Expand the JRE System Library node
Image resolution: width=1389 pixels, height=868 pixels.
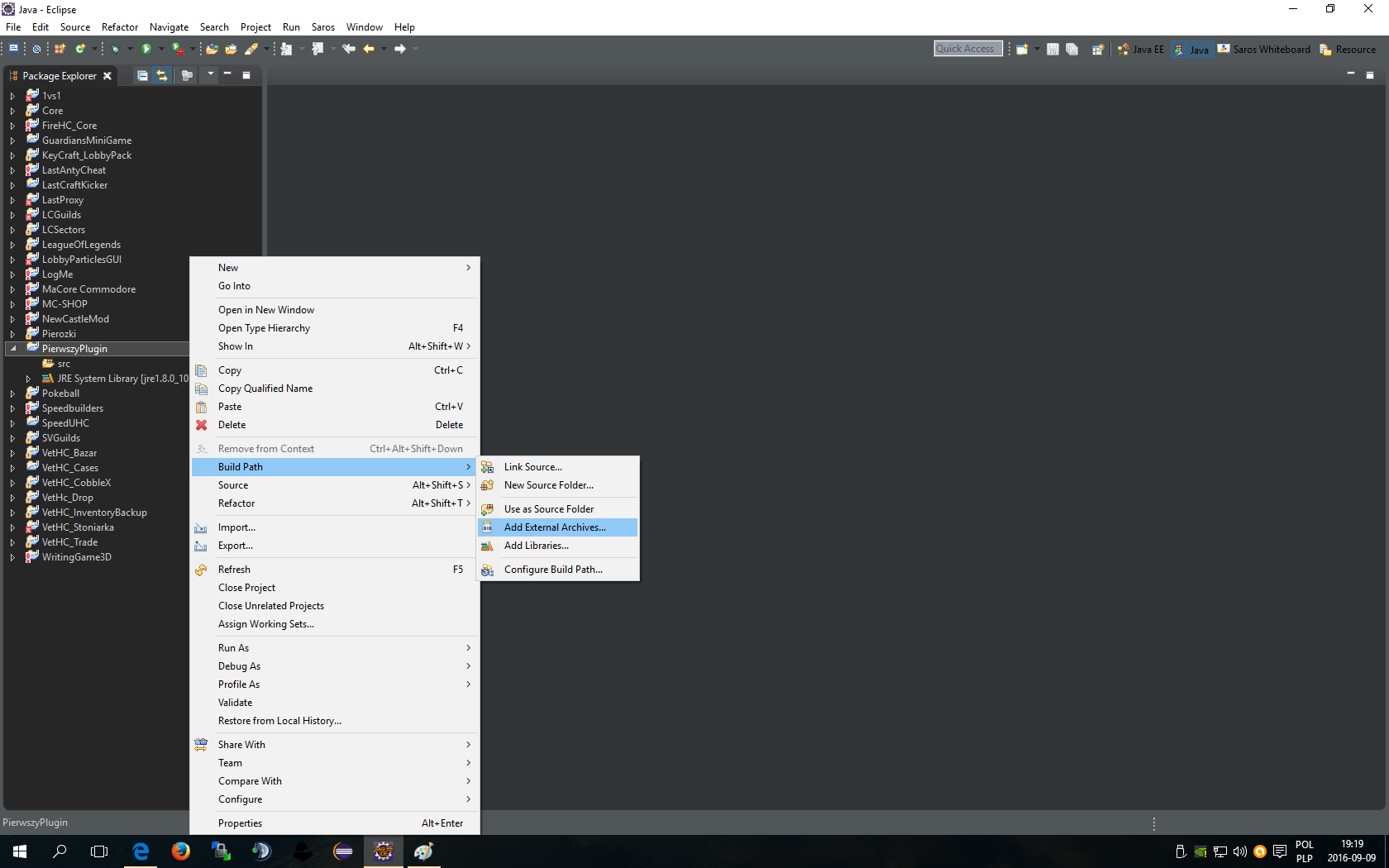click(x=28, y=379)
